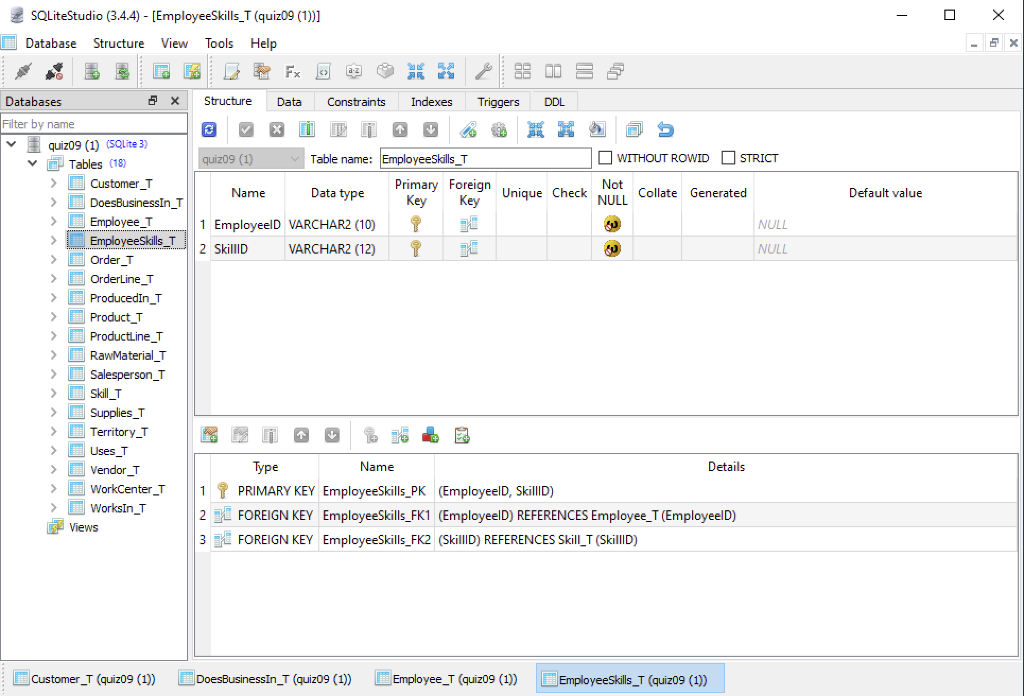Click the VARCHAR2 (12) data type cell
Viewport: 1024px width, 696px height.
coord(336,249)
